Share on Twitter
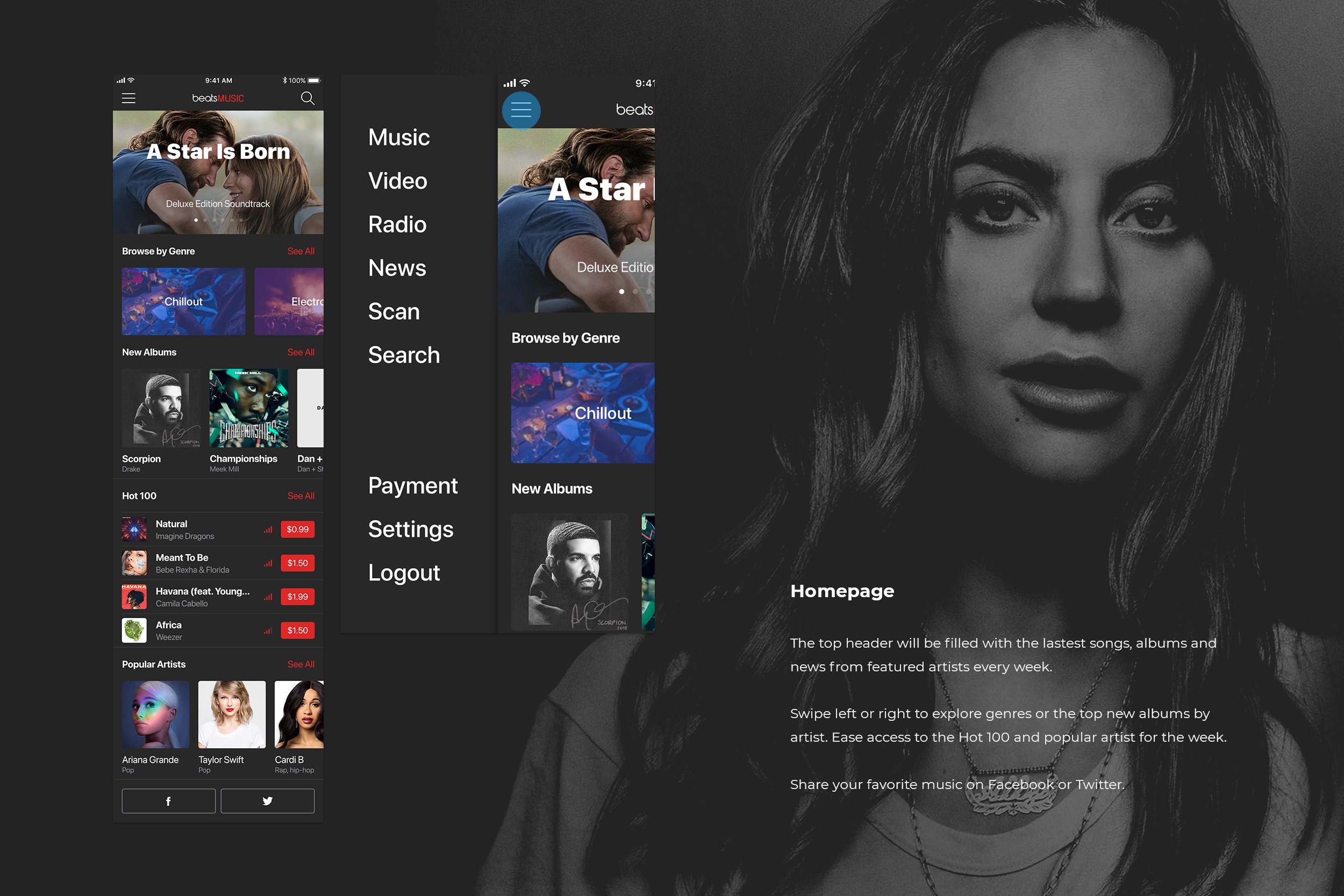This screenshot has width=1344, height=896. coord(267,800)
